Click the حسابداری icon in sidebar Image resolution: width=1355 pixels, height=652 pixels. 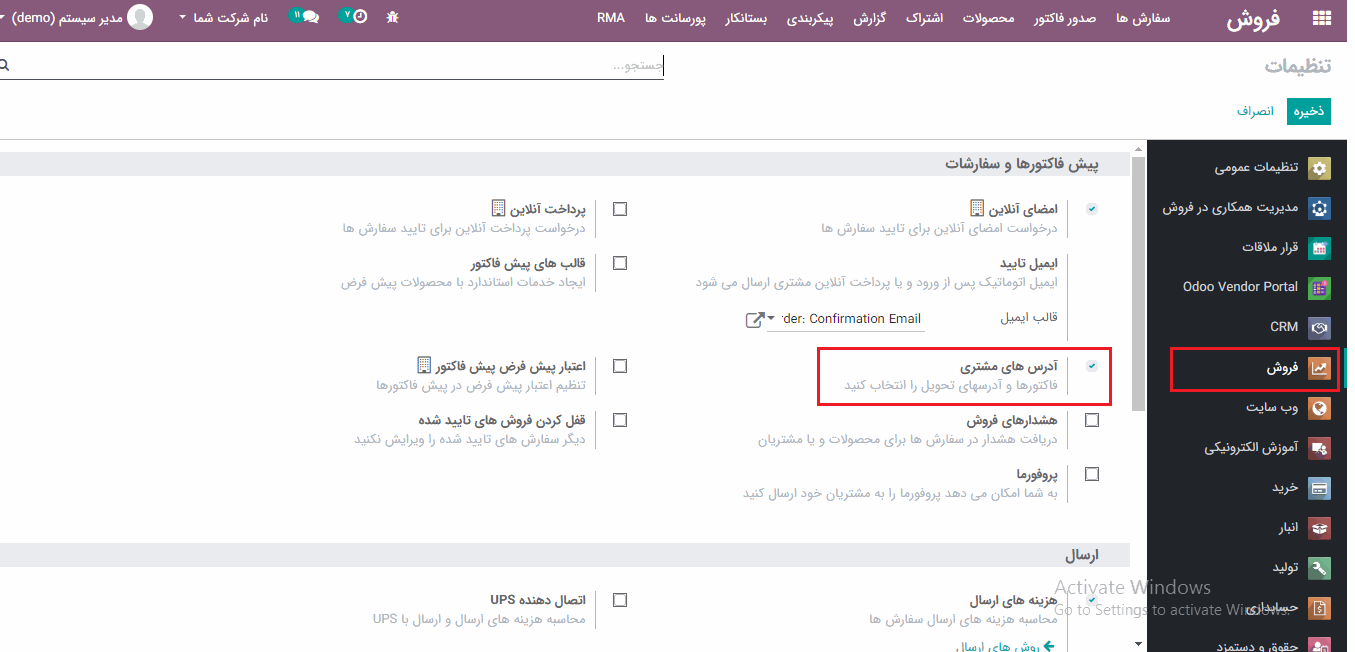[x=1320, y=608]
